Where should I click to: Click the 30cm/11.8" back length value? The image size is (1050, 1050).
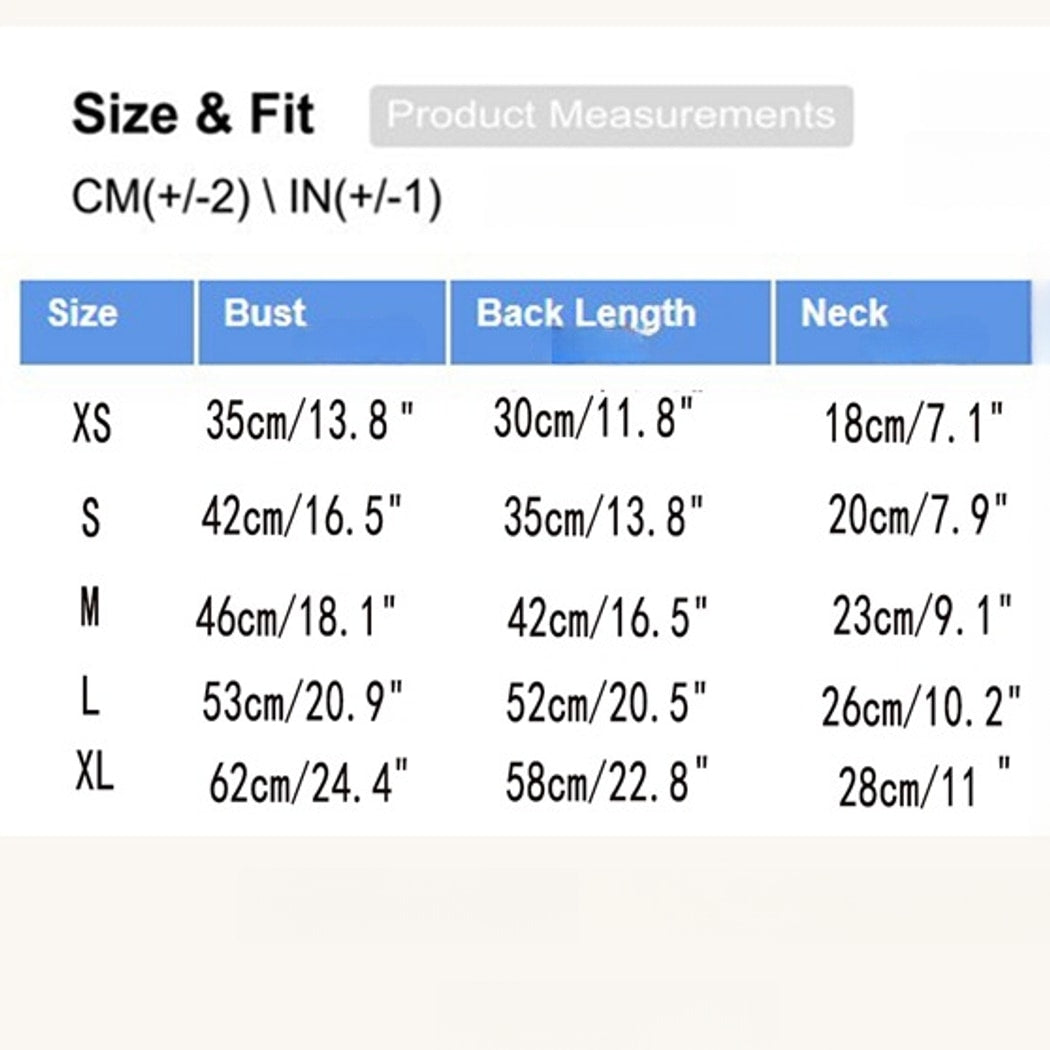tap(593, 418)
